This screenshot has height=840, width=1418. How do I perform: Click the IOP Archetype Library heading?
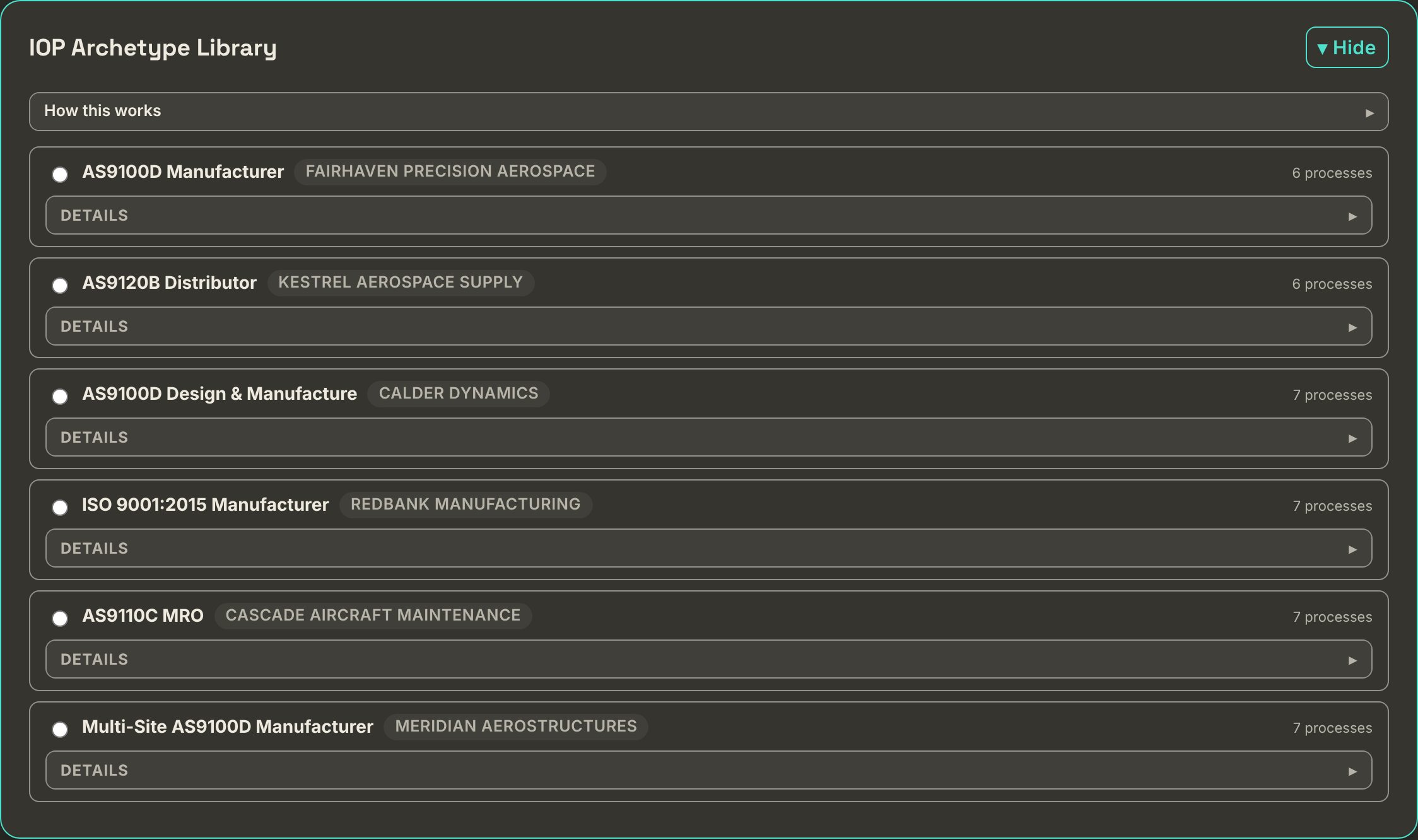pyautogui.click(x=153, y=48)
